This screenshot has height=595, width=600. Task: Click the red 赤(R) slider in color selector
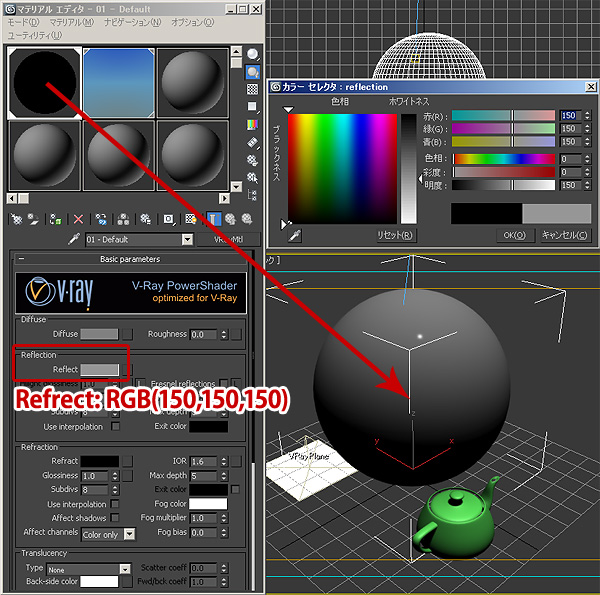click(504, 116)
